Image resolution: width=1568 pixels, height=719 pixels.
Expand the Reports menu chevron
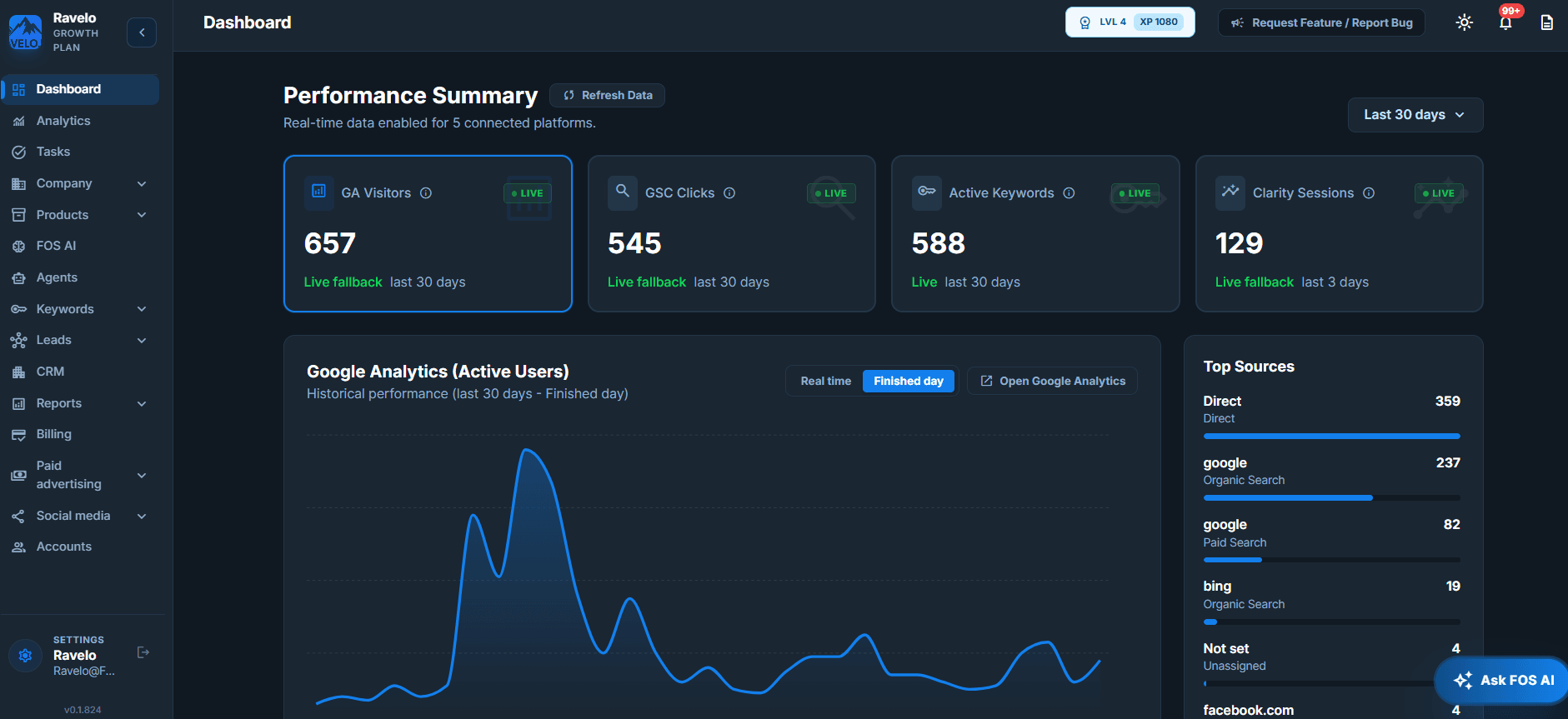point(142,404)
